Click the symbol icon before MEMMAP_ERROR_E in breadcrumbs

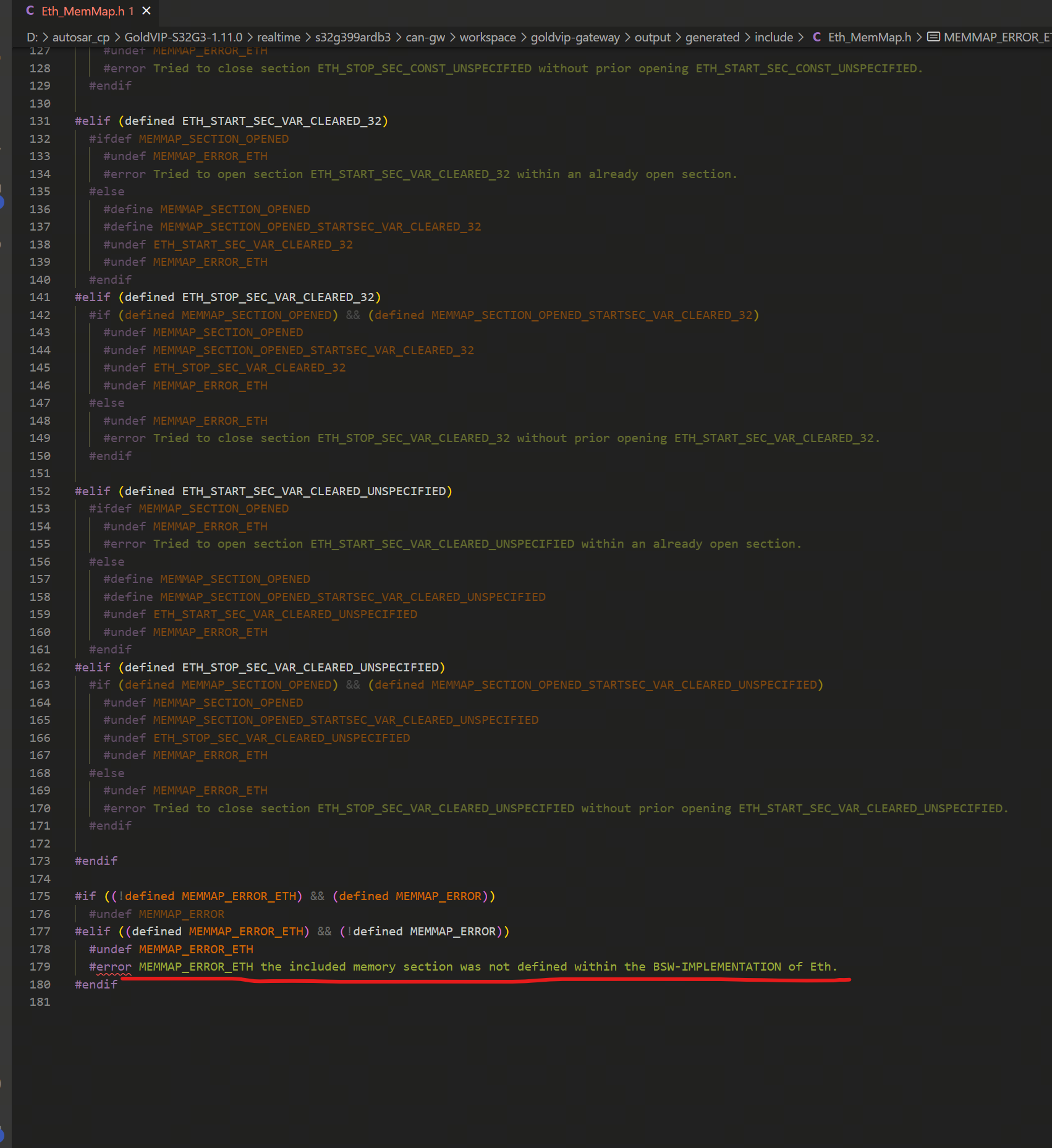pyautogui.click(x=932, y=37)
